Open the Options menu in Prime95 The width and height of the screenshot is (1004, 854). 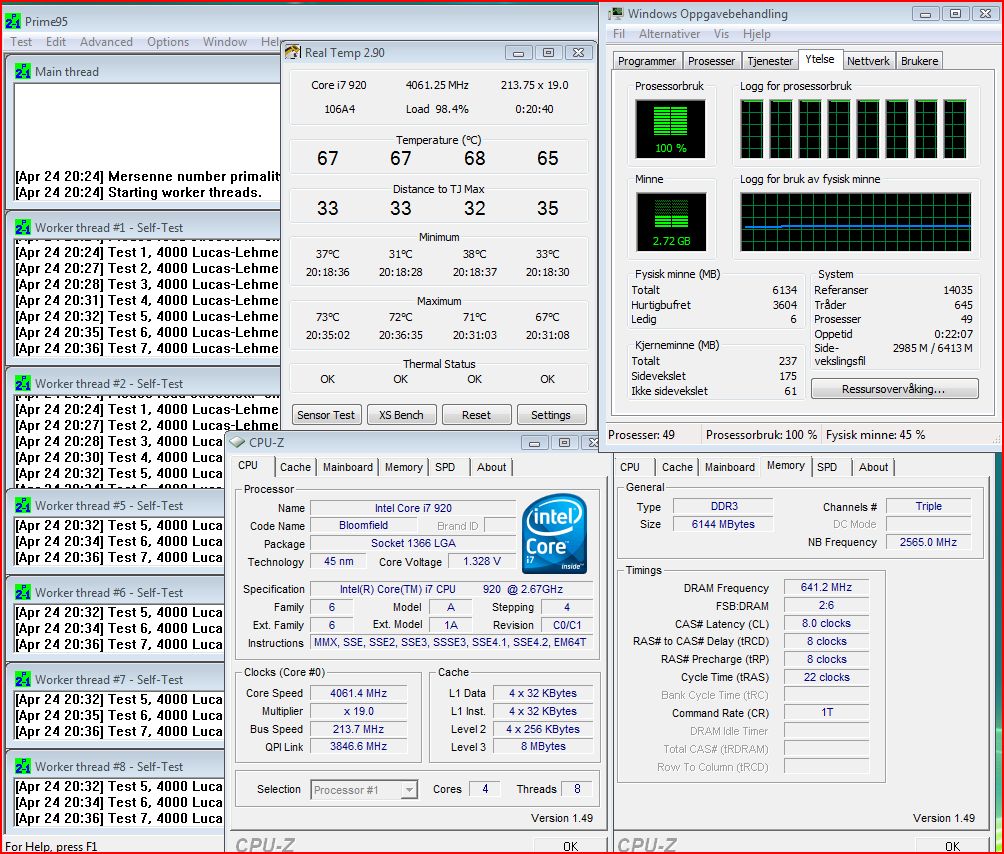pyautogui.click(x=168, y=42)
